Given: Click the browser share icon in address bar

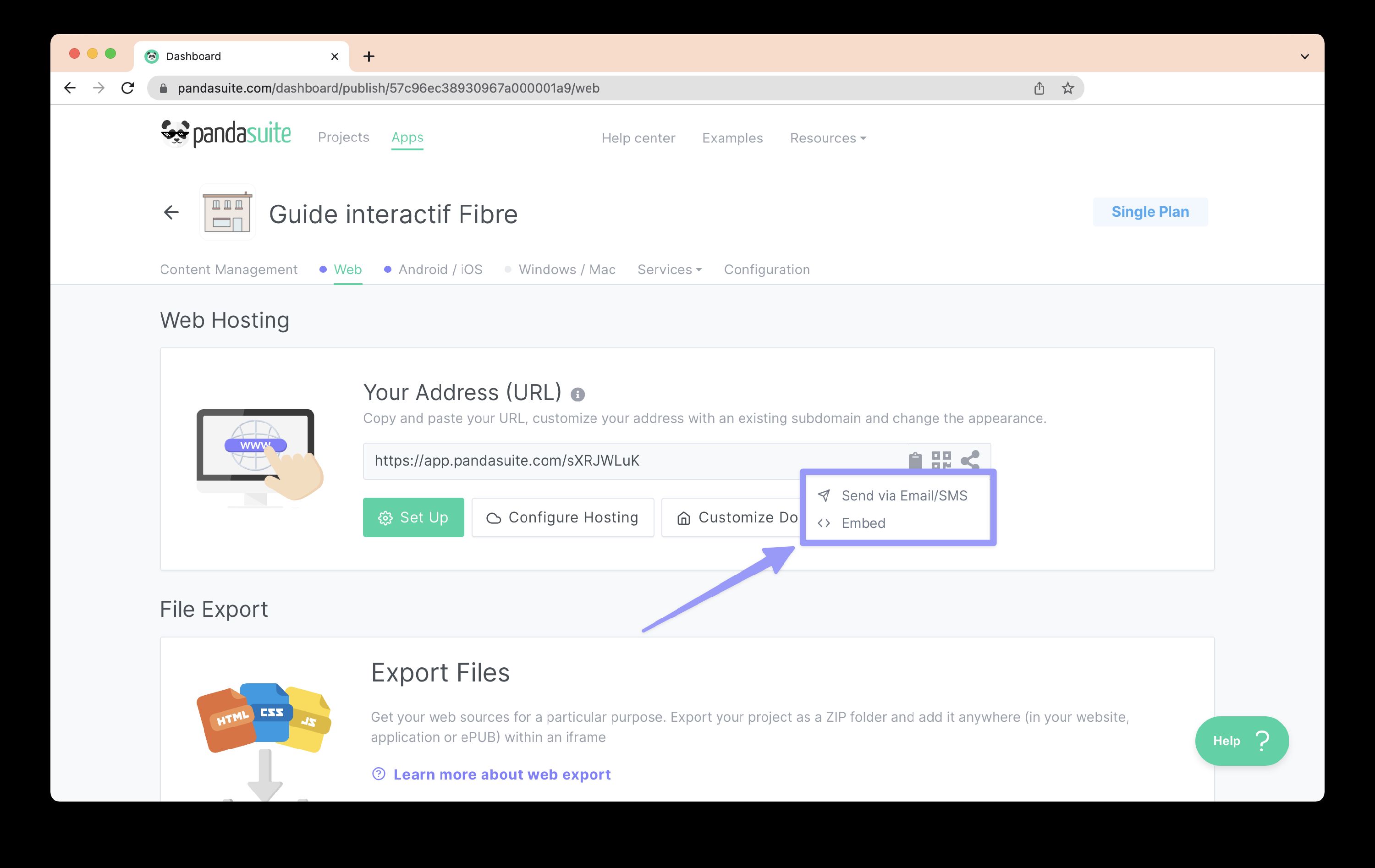Looking at the screenshot, I should (x=1039, y=88).
